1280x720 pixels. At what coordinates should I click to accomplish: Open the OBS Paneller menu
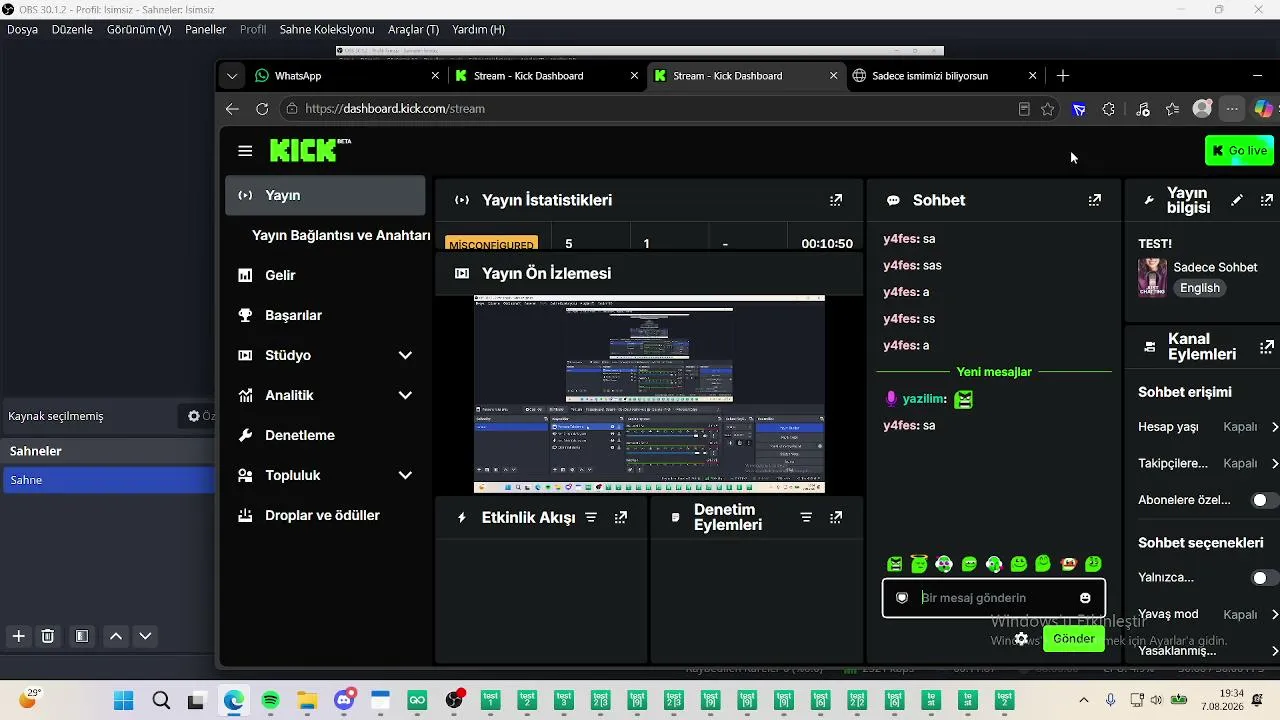coord(206,30)
